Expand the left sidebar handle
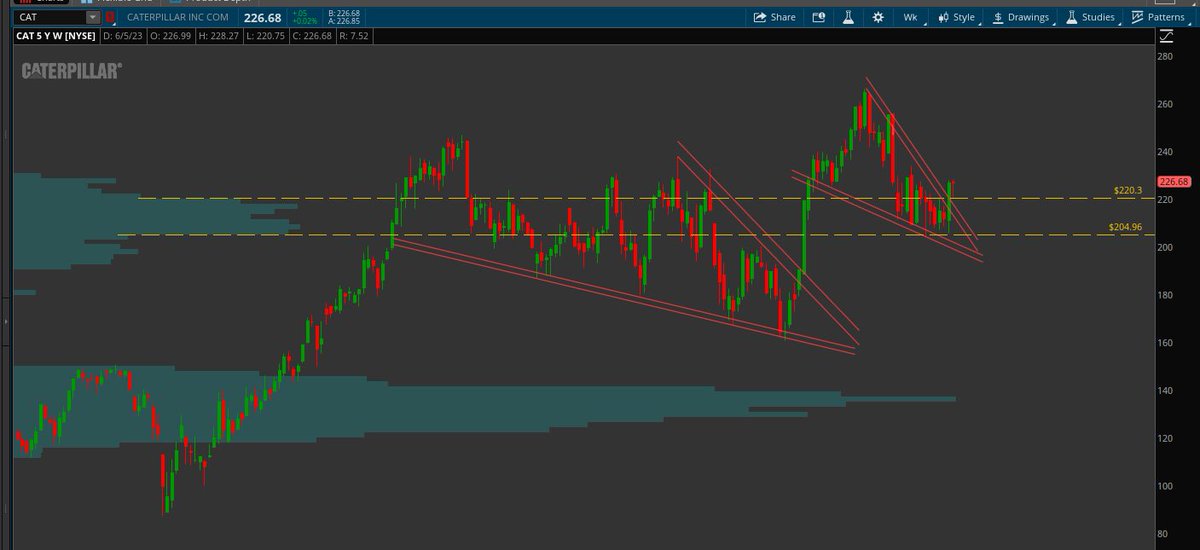 (x=5, y=322)
